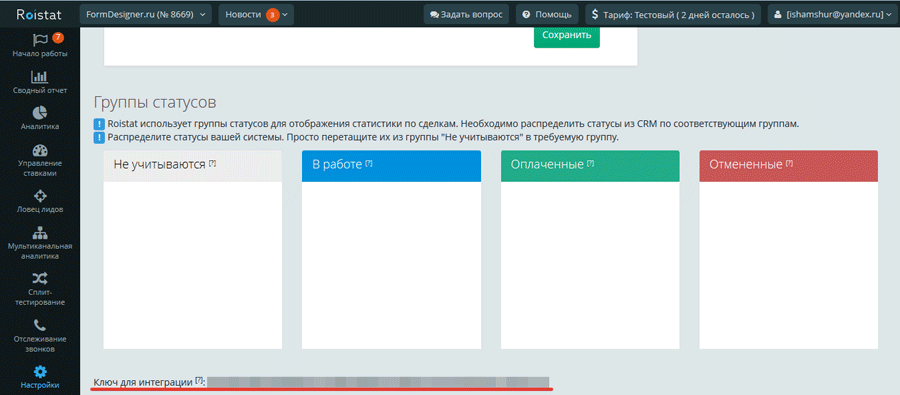Click the Группы статусов heading

pyautogui.click(x=155, y=103)
